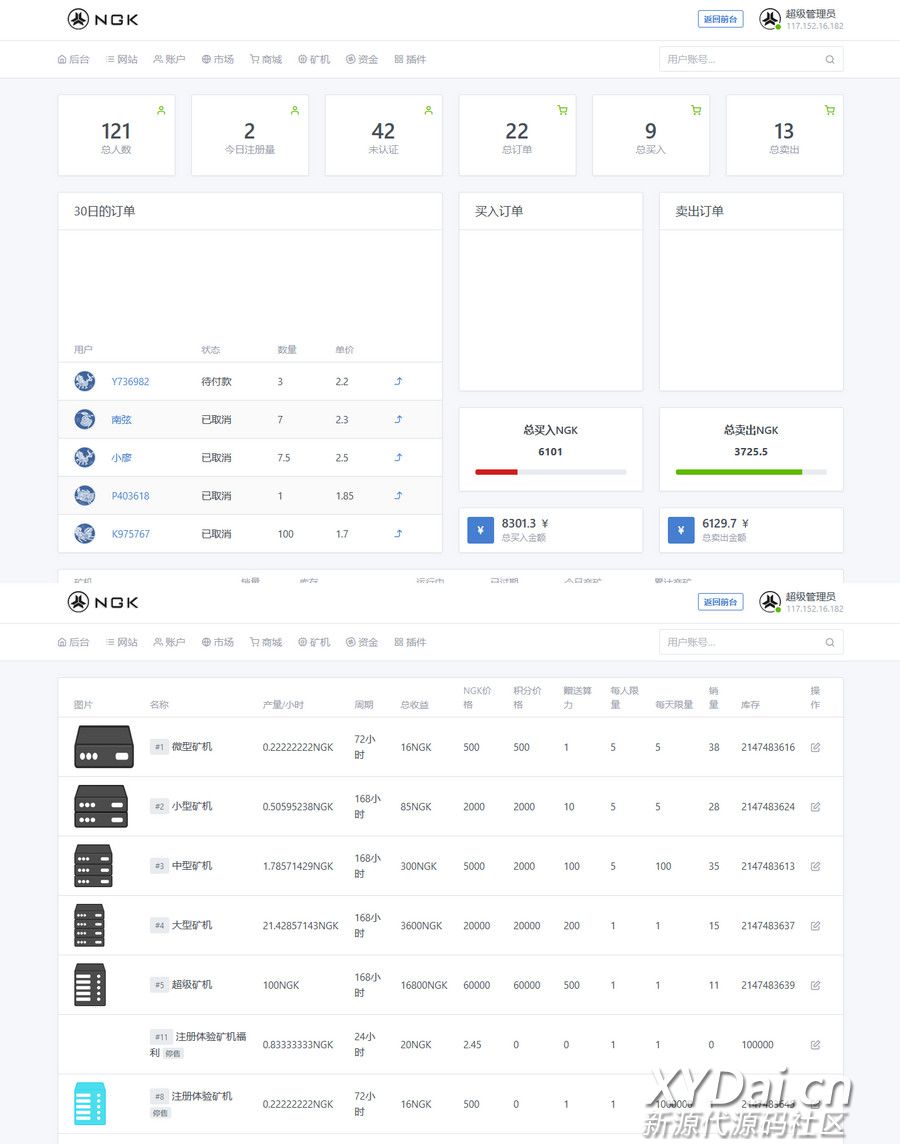Screen dimensions: 900x1144
Task: Click the yen icon beside 总买入金额
Action: coord(480,530)
